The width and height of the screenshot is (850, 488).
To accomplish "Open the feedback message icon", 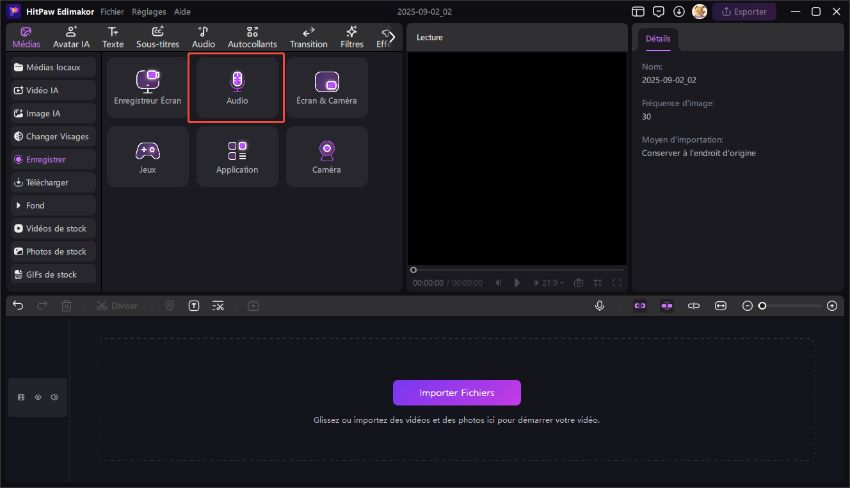I will point(659,11).
